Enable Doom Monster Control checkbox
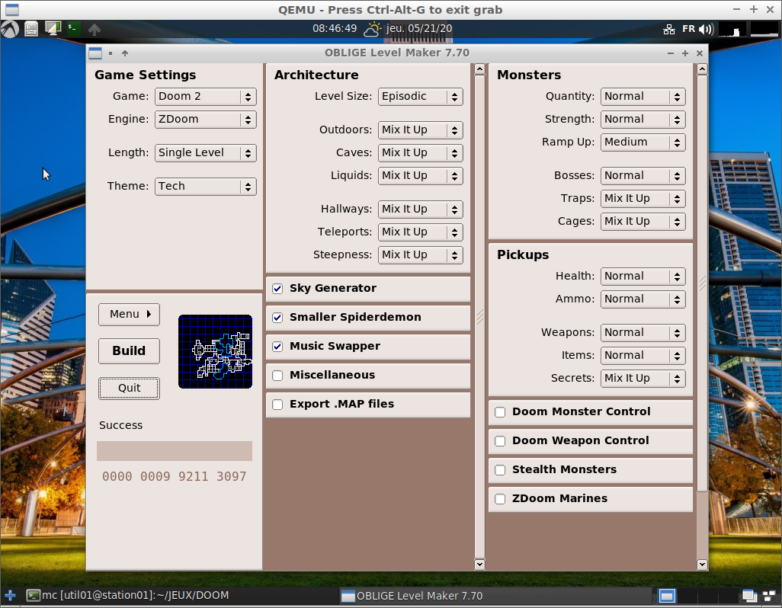782x608 pixels. pyautogui.click(x=500, y=412)
